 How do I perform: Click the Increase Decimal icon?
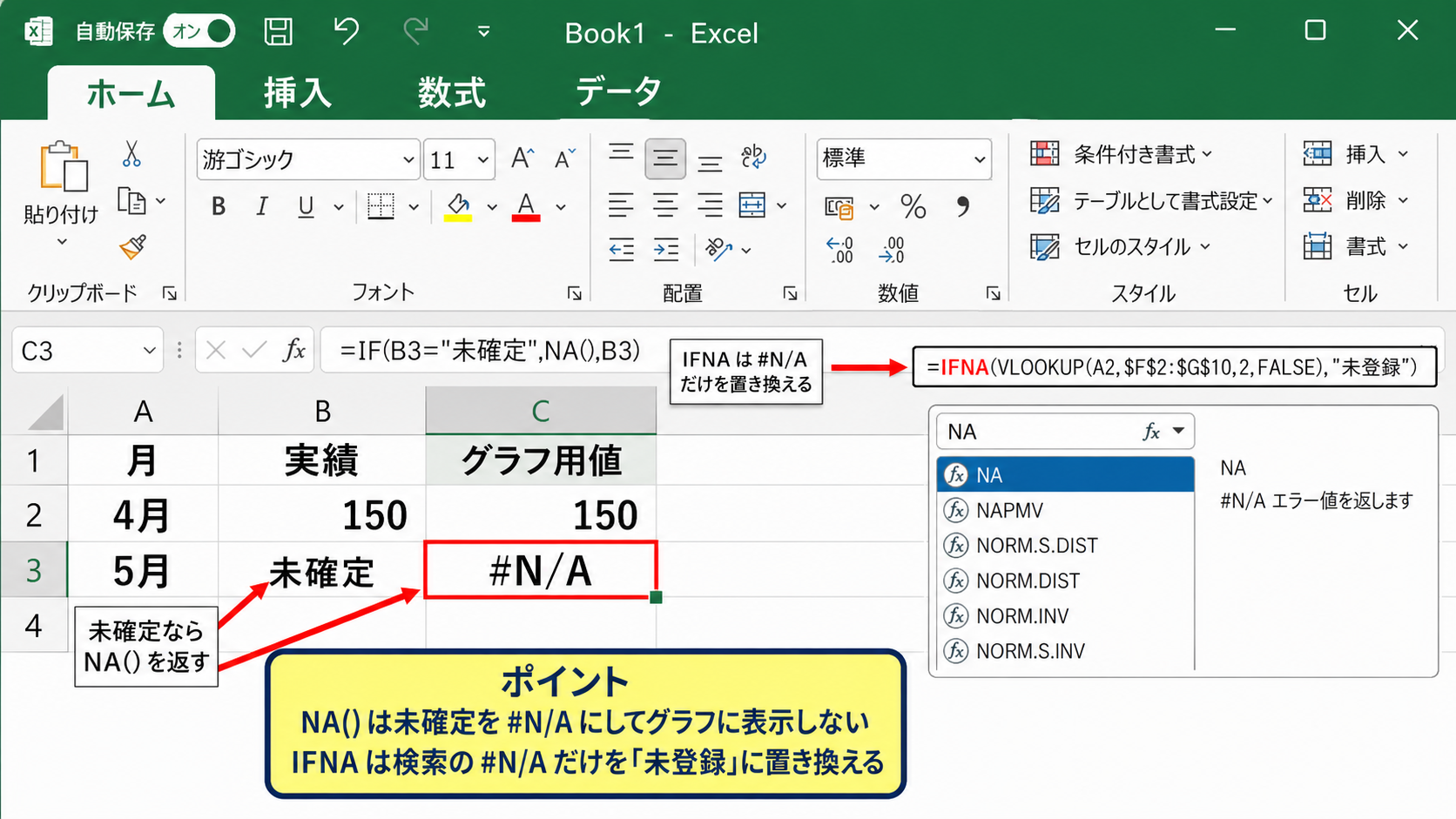tap(840, 251)
